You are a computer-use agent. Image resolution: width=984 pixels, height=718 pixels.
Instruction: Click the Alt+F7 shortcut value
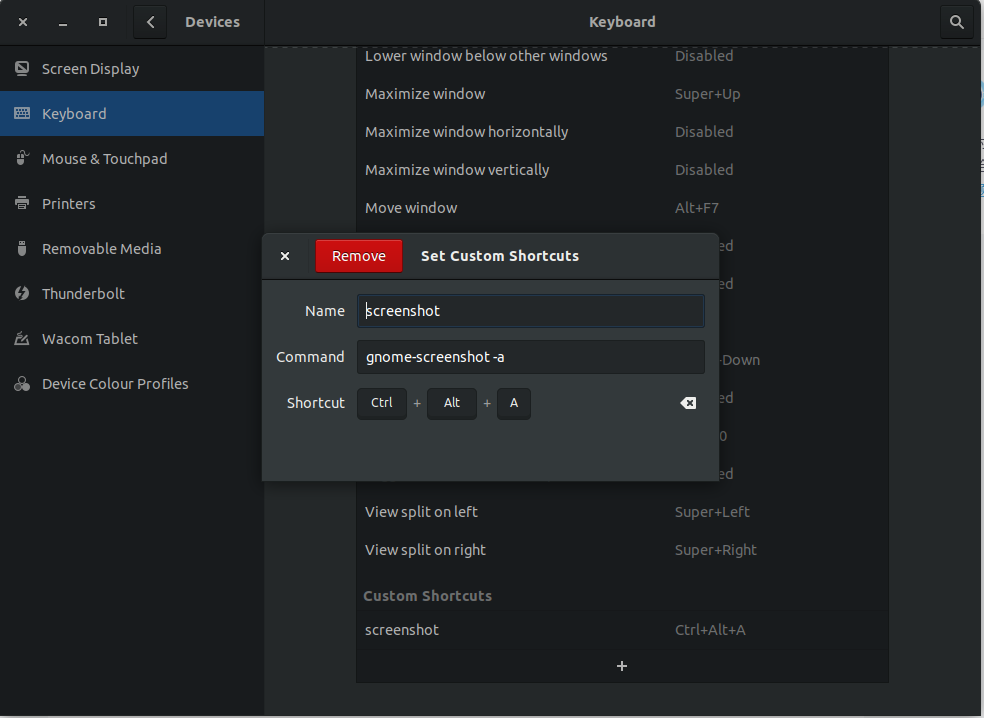[x=697, y=208]
